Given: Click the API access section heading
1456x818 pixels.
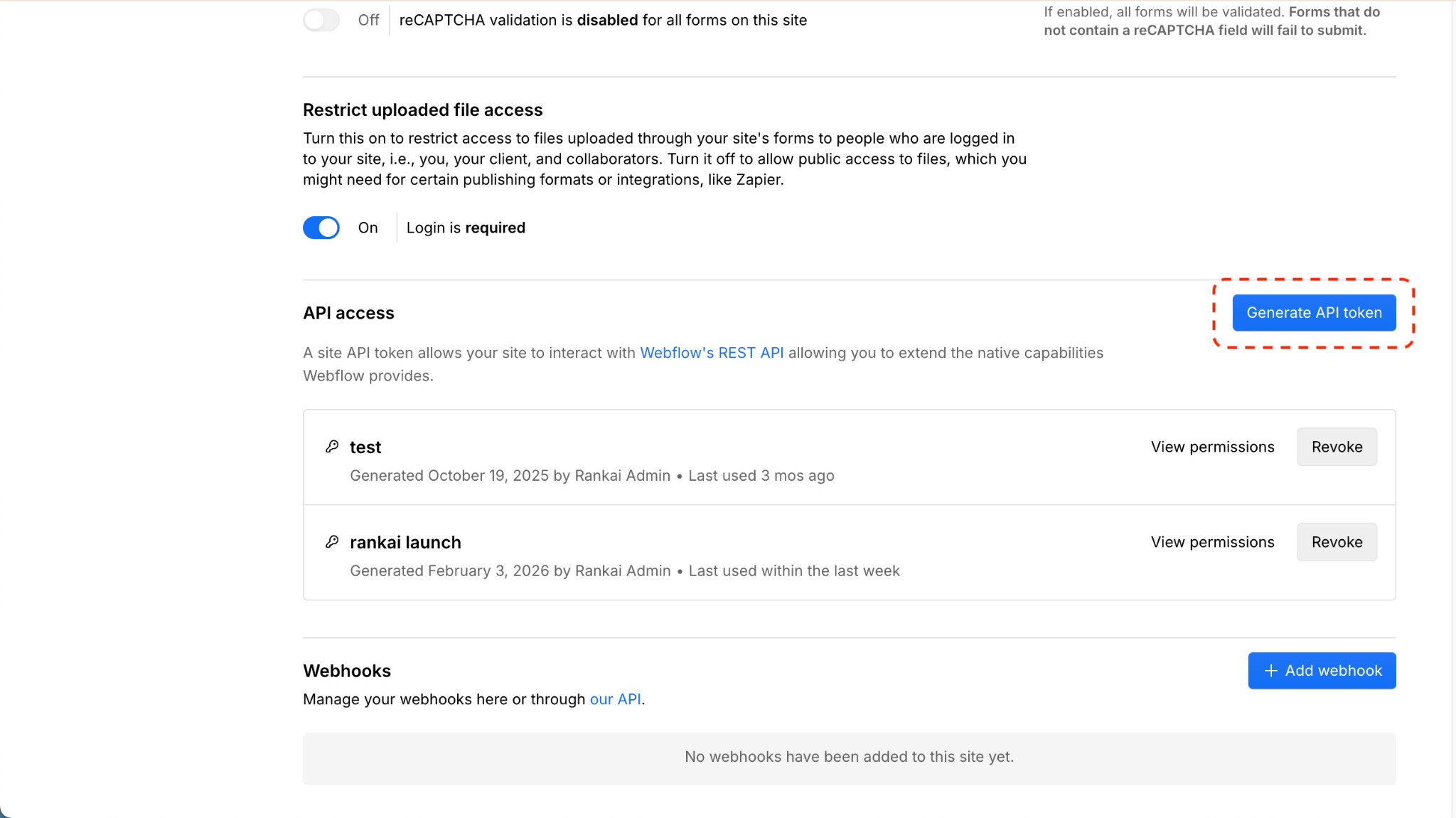Looking at the screenshot, I should (348, 312).
